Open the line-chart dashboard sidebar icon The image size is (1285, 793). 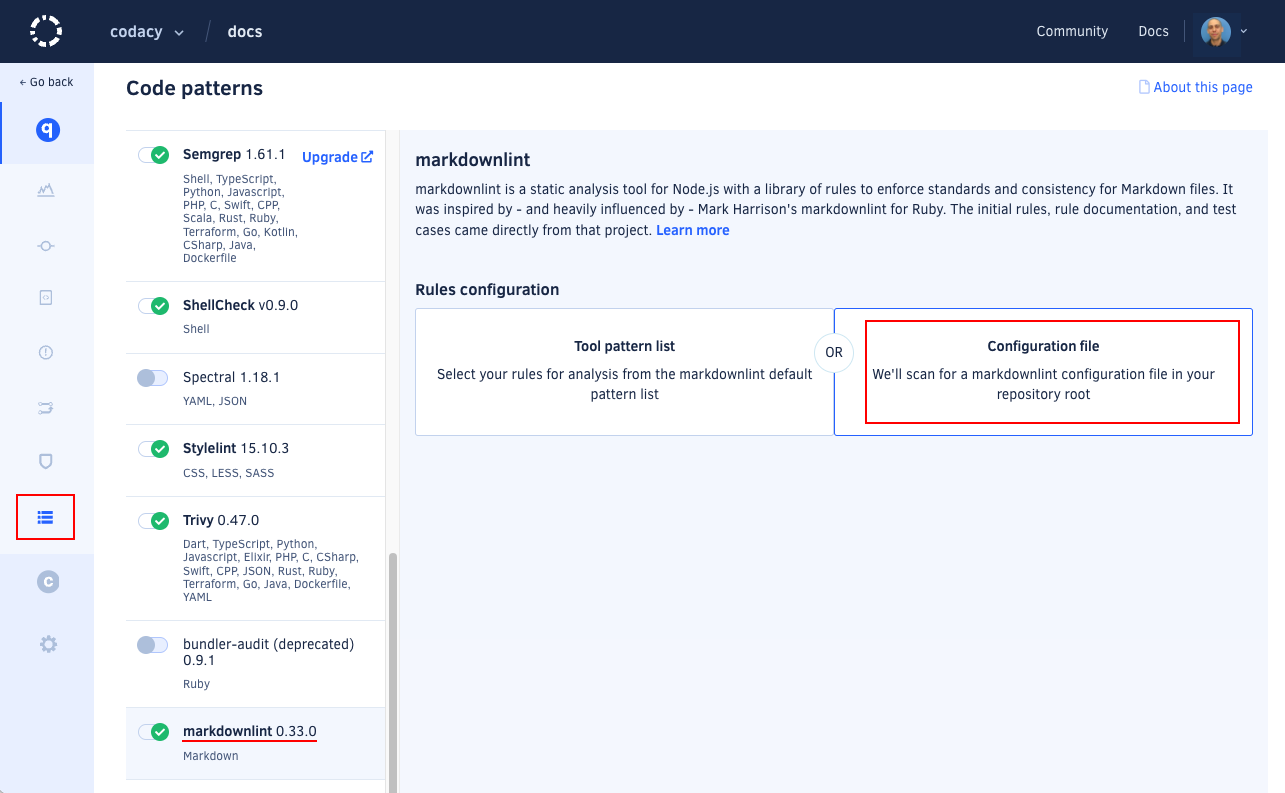pos(46,190)
